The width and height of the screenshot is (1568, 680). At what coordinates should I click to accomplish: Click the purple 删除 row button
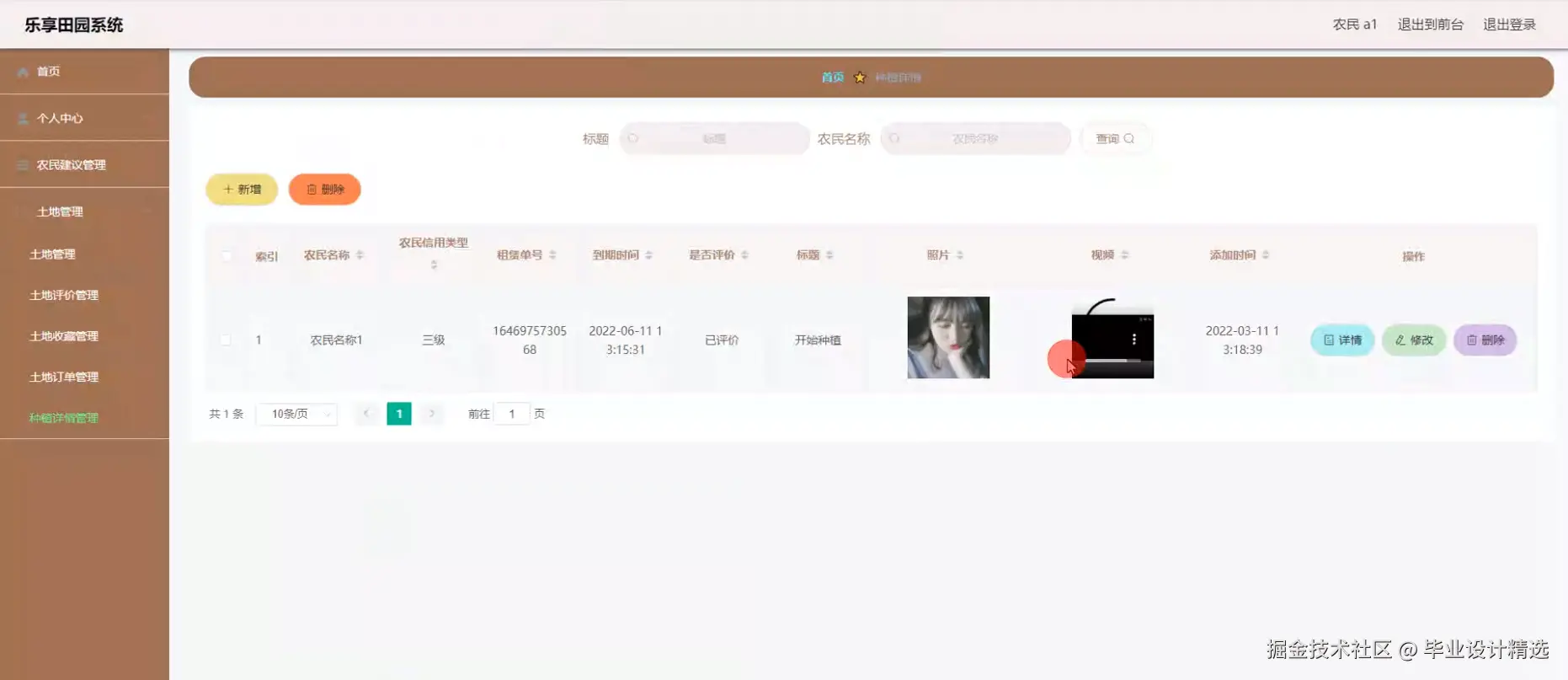coord(1485,340)
